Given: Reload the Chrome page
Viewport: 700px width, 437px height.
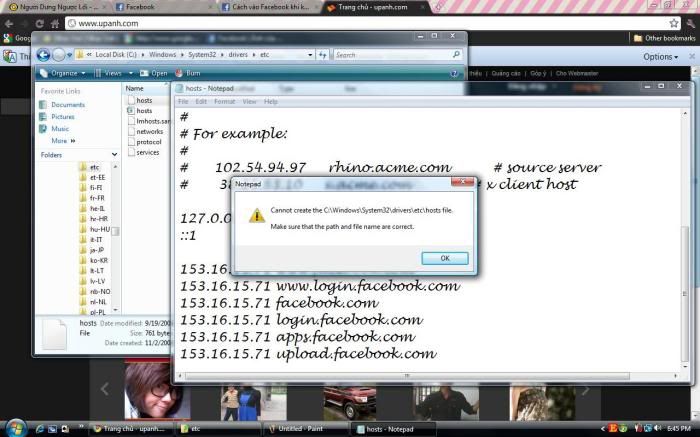Looking at the screenshot, I should pos(40,23).
